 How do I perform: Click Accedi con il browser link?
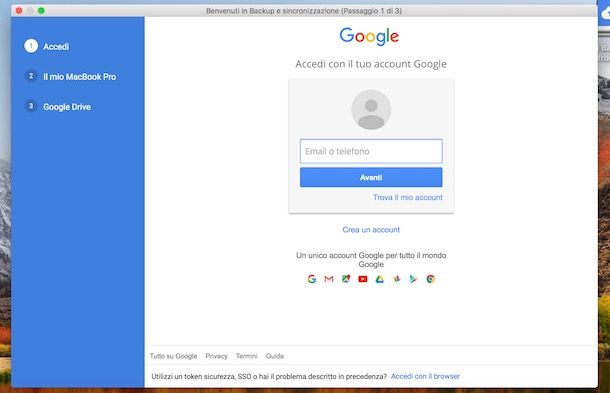click(425, 376)
